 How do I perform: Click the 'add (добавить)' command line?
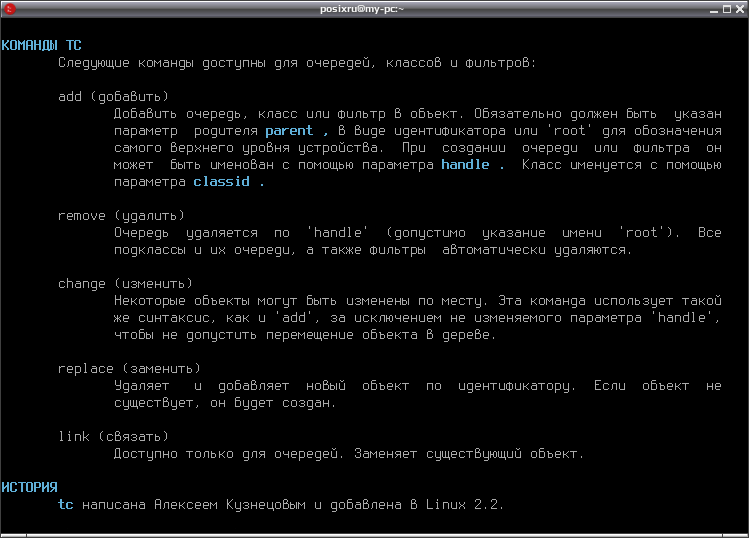click(113, 97)
